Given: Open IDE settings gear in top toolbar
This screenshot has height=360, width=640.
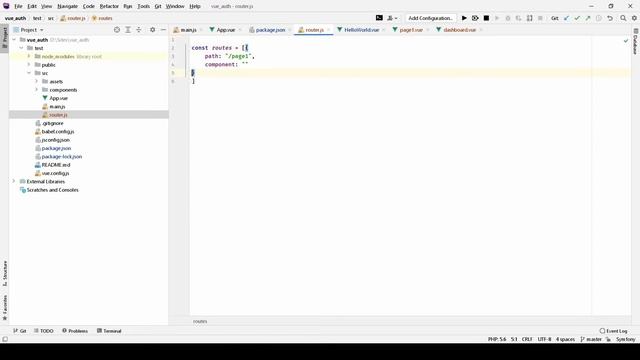Looking at the screenshot, I should [634, 18].
